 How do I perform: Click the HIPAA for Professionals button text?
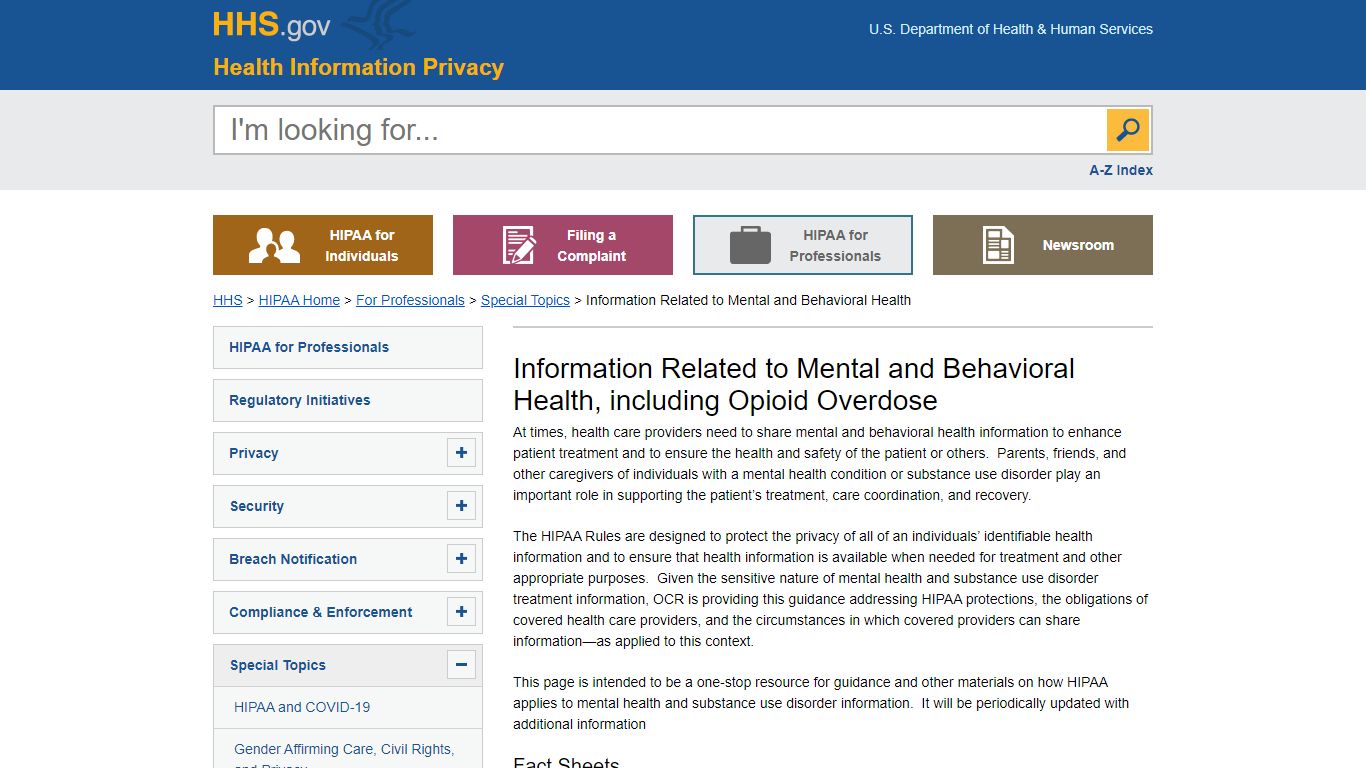(x=835, y=245)
